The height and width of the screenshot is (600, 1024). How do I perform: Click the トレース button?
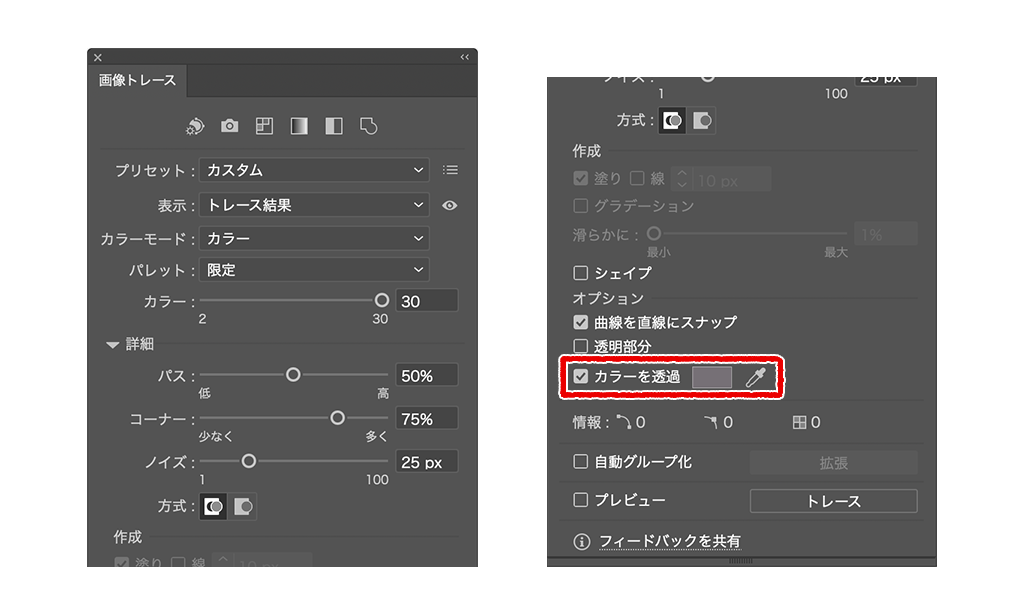point(833,501)
